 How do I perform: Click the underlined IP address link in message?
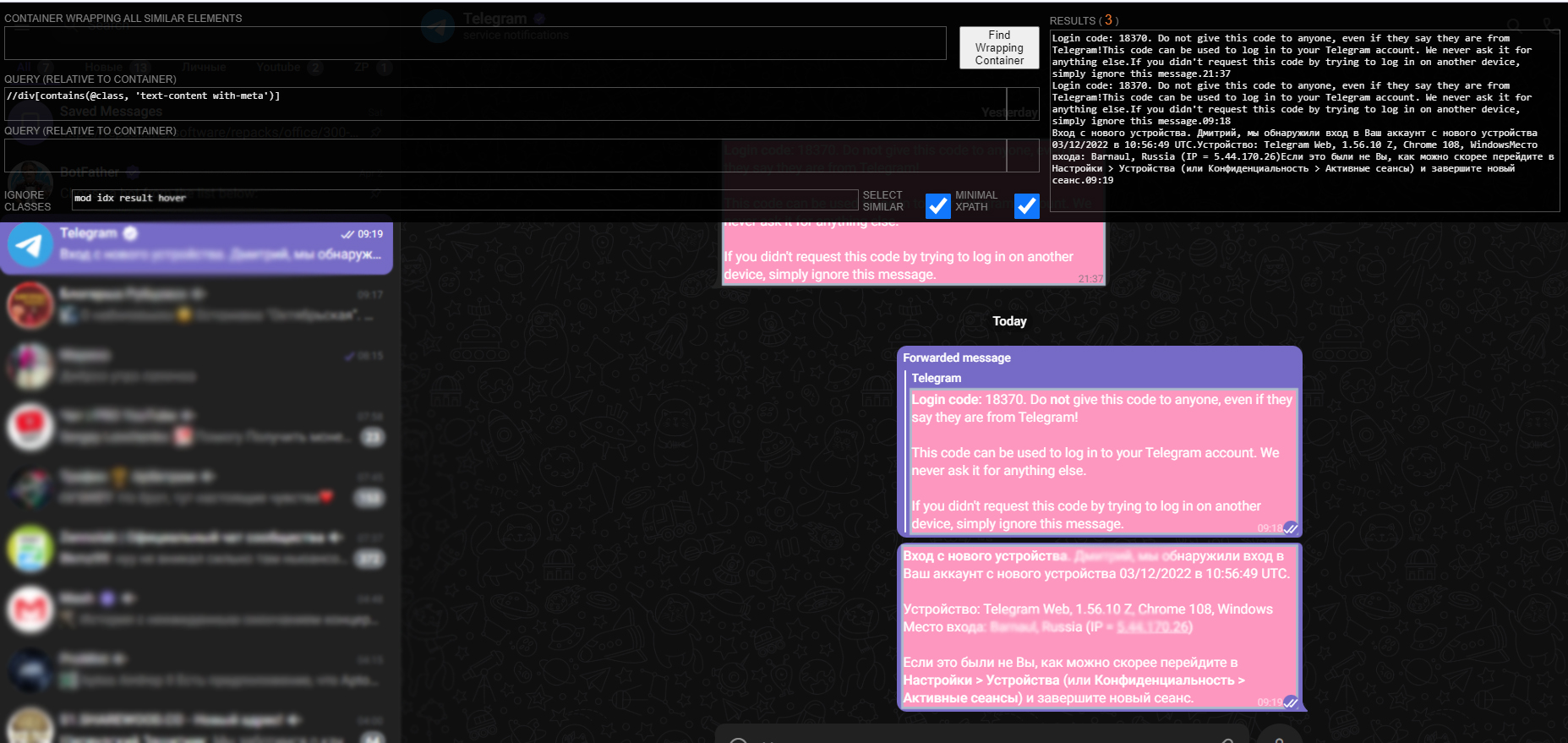tap(1154, 627)
